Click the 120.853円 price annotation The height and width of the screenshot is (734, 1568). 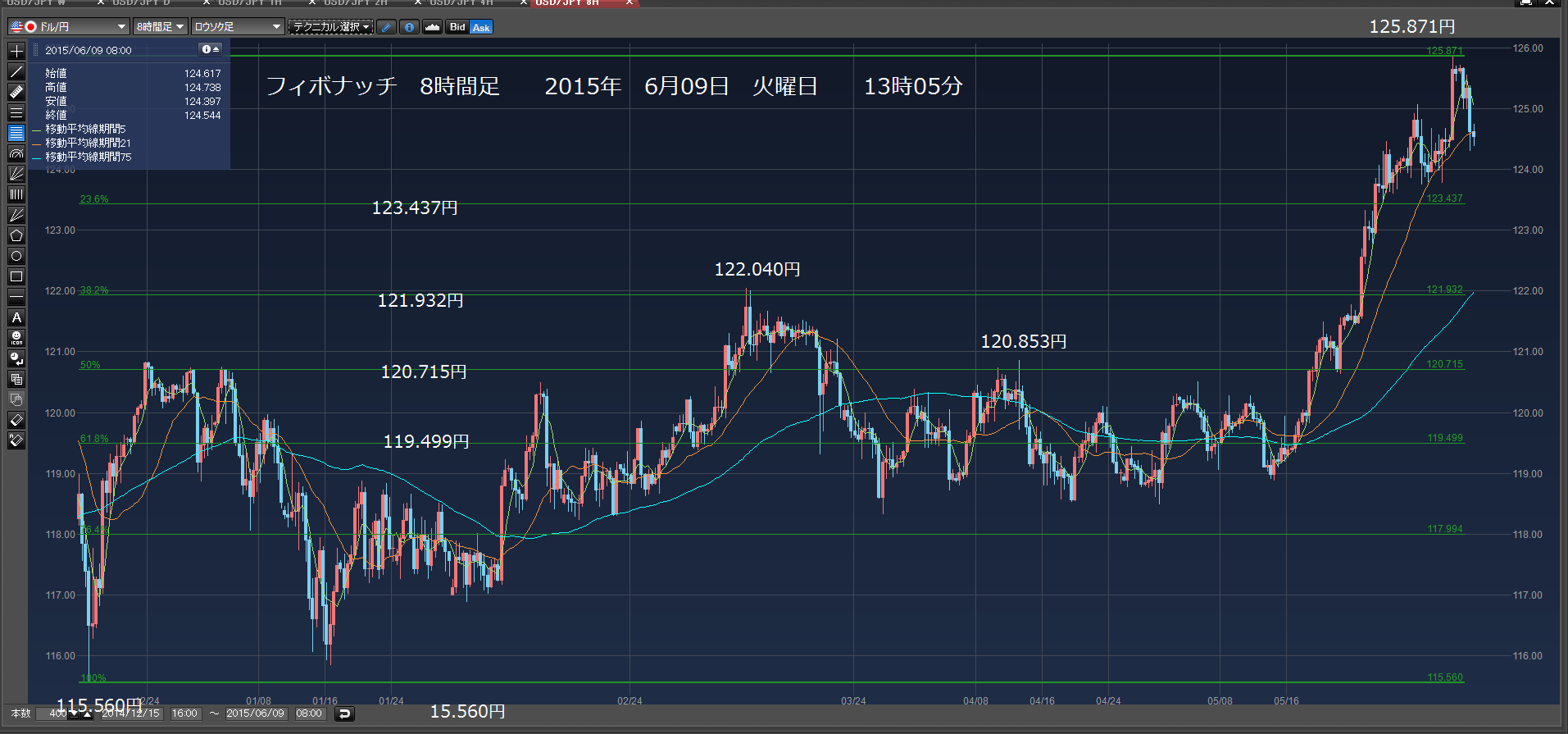(1024, 341)
